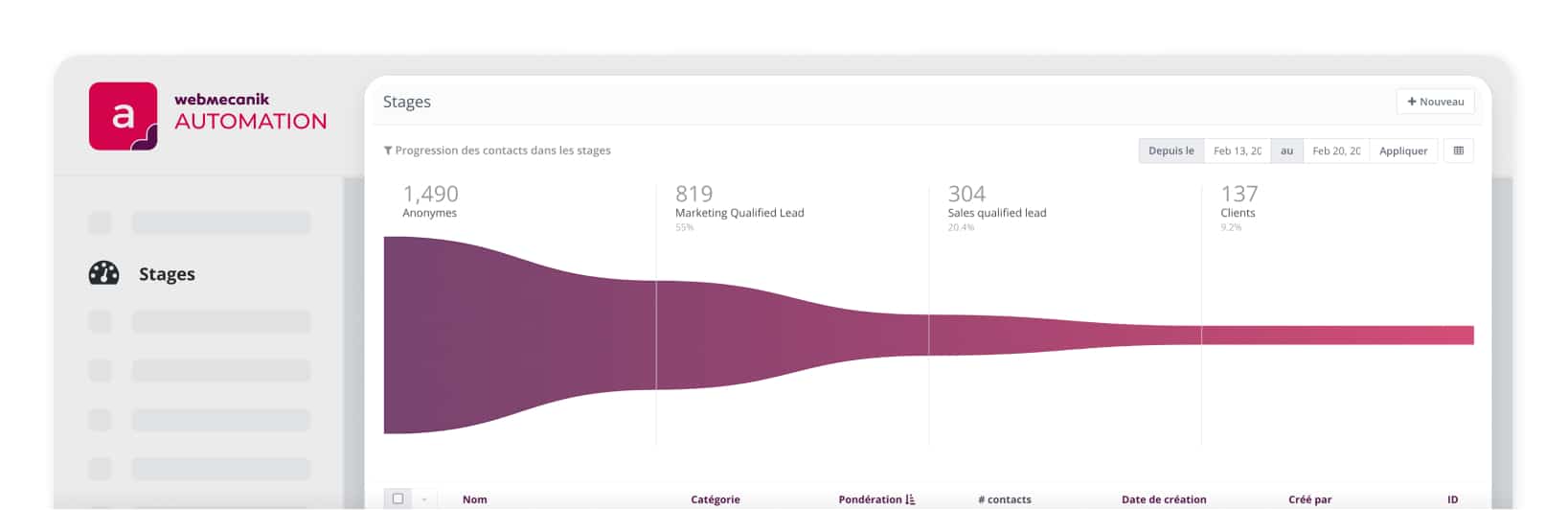Click the start date field Feb 13

click(x=1237, y=151)
